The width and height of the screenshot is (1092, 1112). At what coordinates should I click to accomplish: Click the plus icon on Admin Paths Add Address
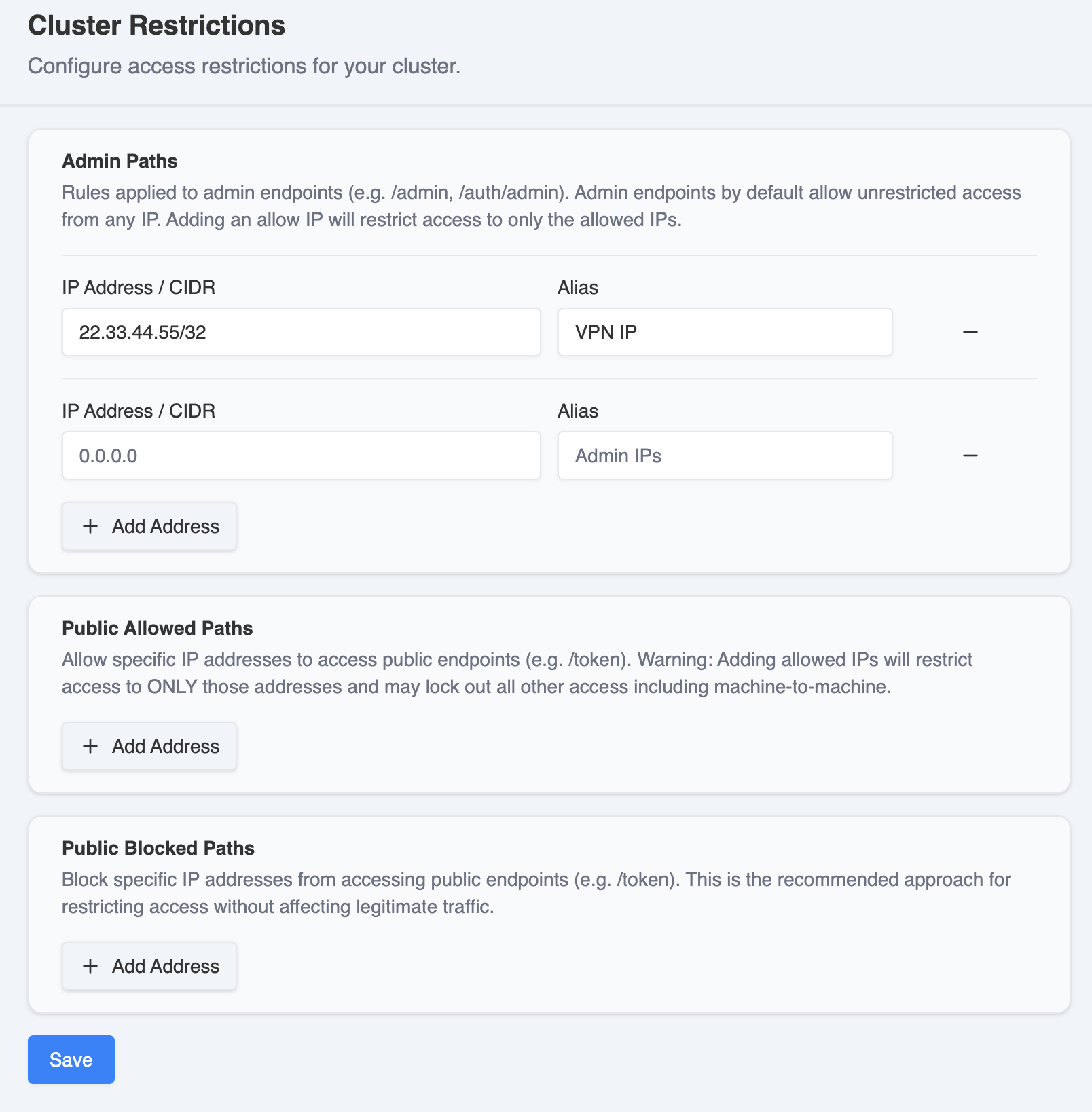90,526
